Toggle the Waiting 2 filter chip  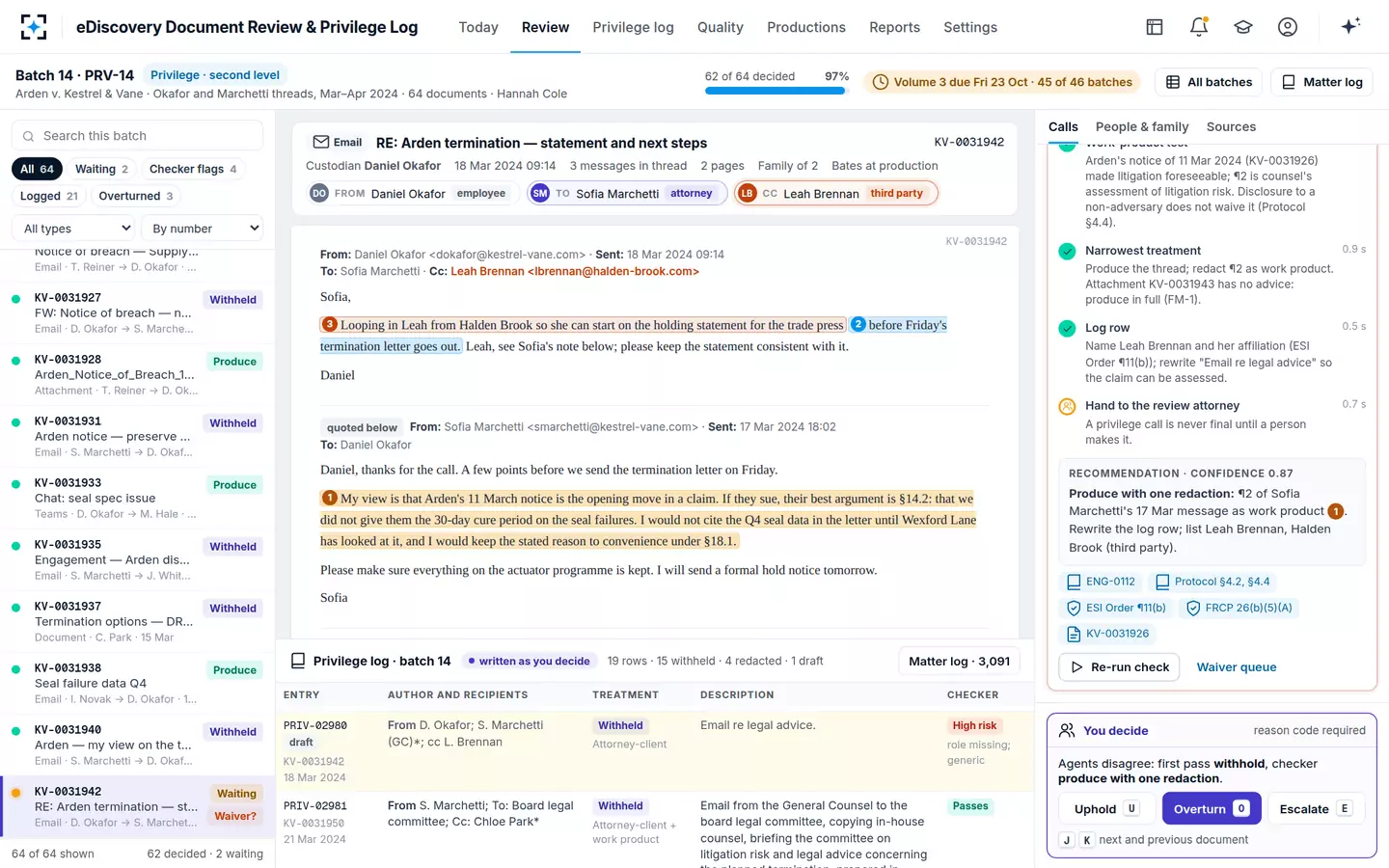click(102, 169)
